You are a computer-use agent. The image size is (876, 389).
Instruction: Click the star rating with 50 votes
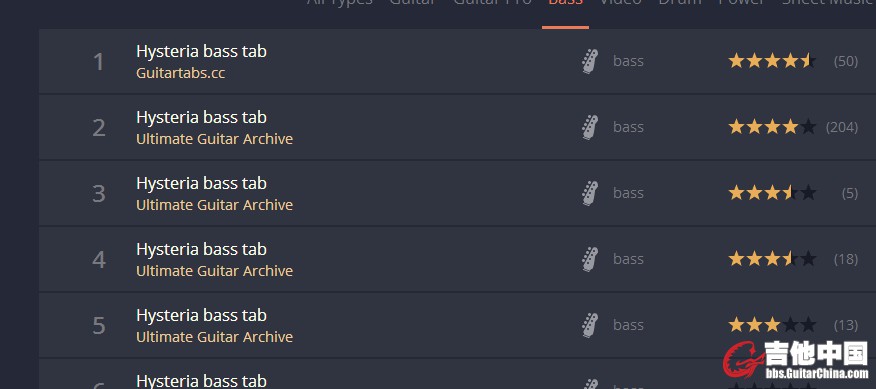tap(772, 61)
